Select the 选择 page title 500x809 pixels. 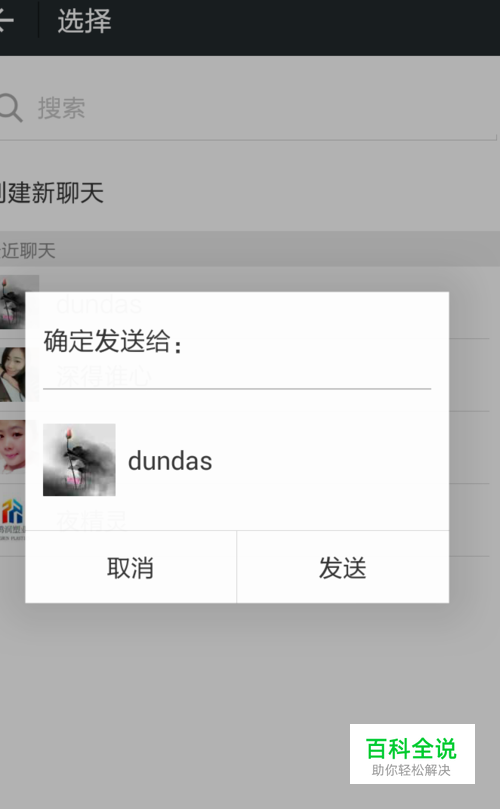tap(85, 21)
